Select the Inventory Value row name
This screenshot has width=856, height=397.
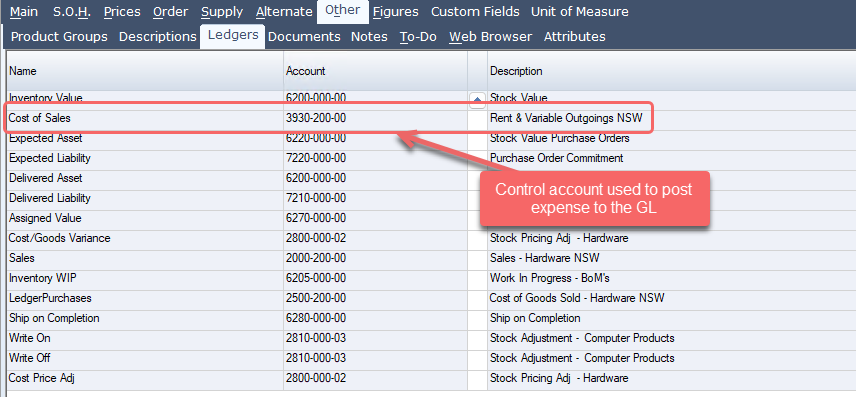pos(45,98)
